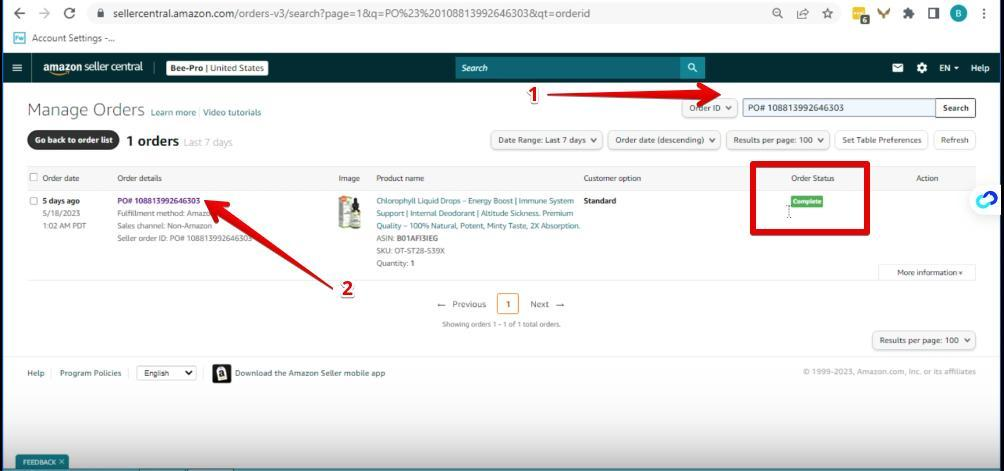
Task: Click the browser address bar URL
Action: coord(352,13)
